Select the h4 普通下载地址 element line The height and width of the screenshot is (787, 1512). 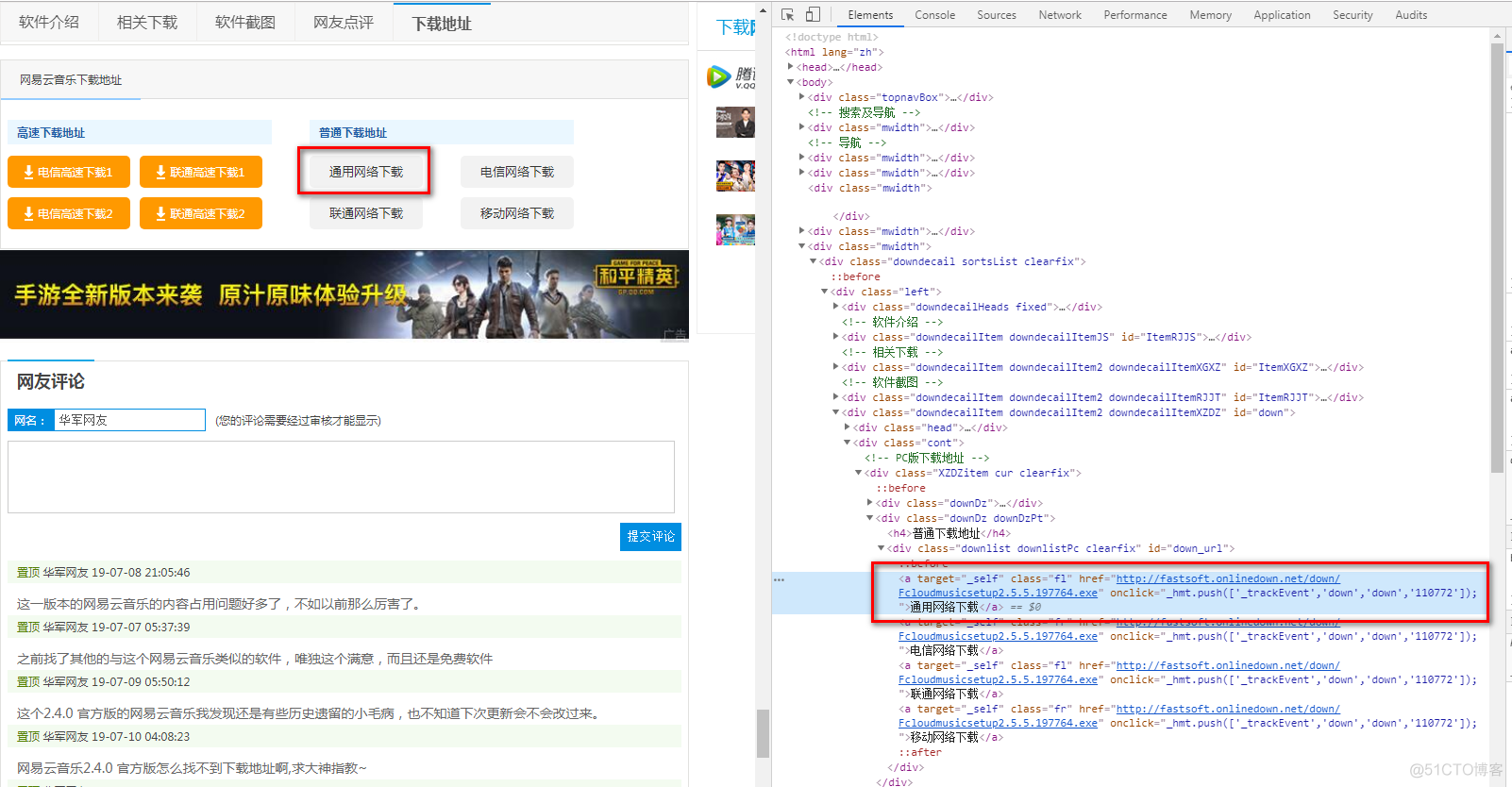pyautogui.click(x=949, y=533)
